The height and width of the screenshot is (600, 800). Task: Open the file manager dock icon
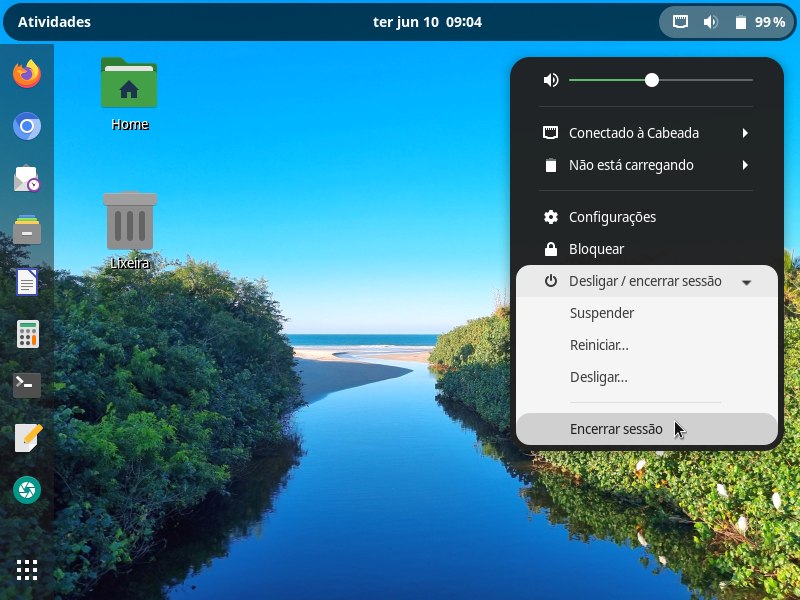pyautogui.click(x=27, y=230)
